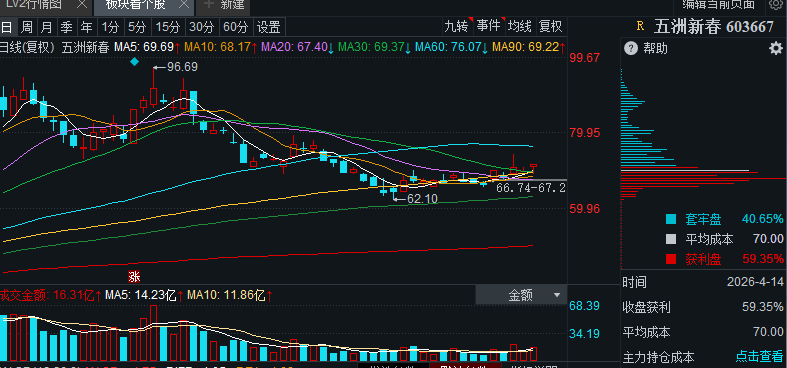Click the cyan diamond marker above chart

click(134, 62)
